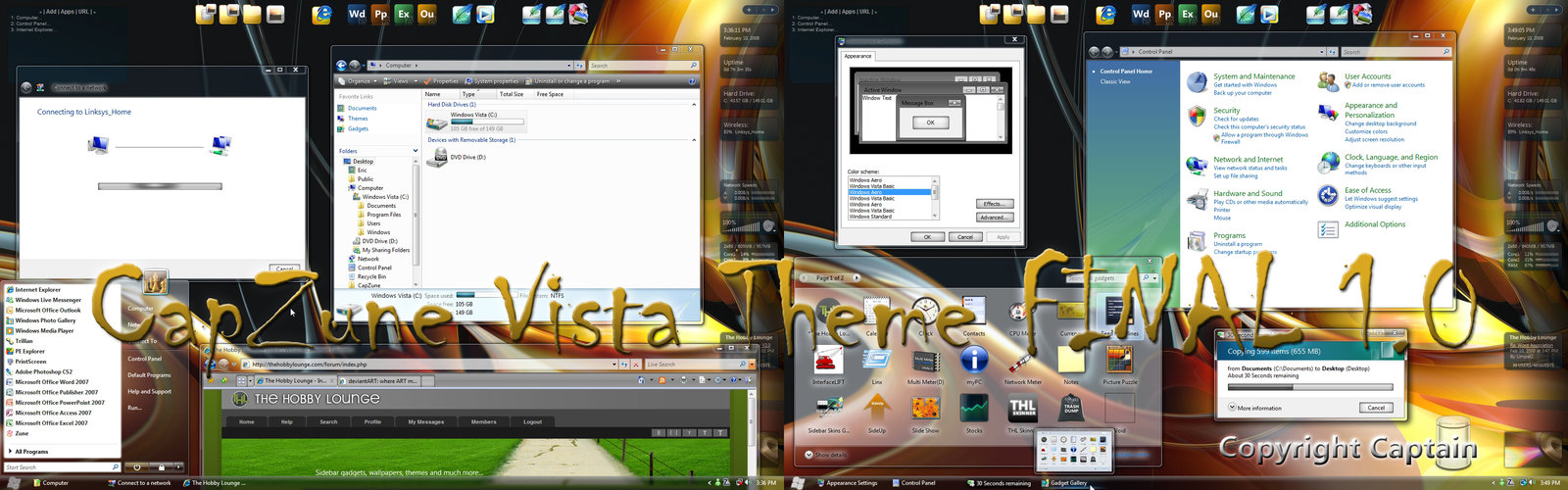Click the Network Meter gadget icon
Image resolution: width=1568 pixels, height=490 pixels.
tap(1022, 361)
